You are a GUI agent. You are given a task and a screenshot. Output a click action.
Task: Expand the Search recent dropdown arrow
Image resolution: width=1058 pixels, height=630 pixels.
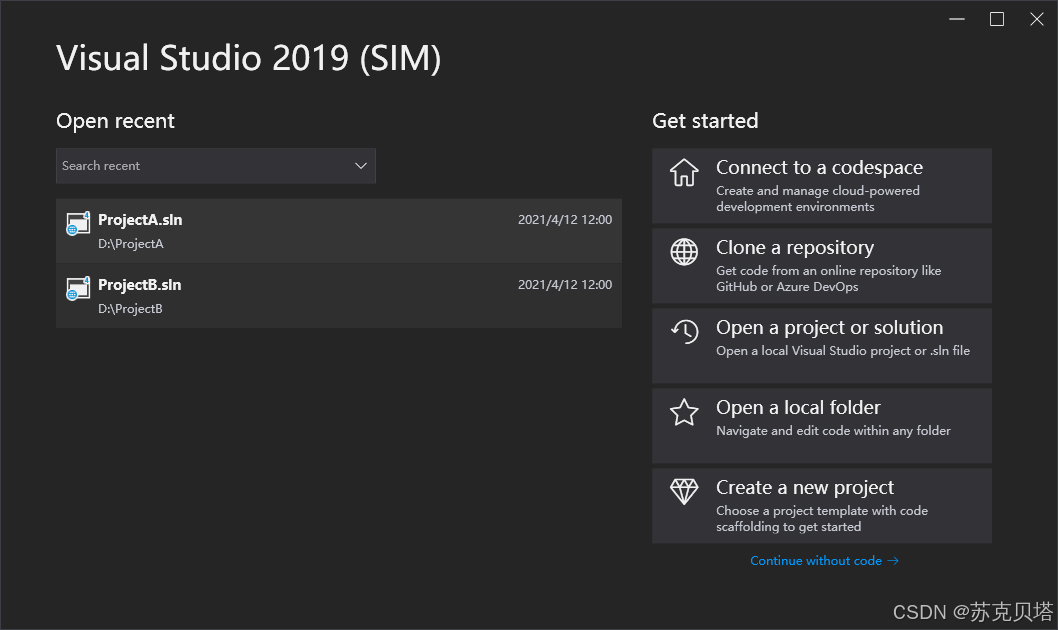[x=361, y=166]
